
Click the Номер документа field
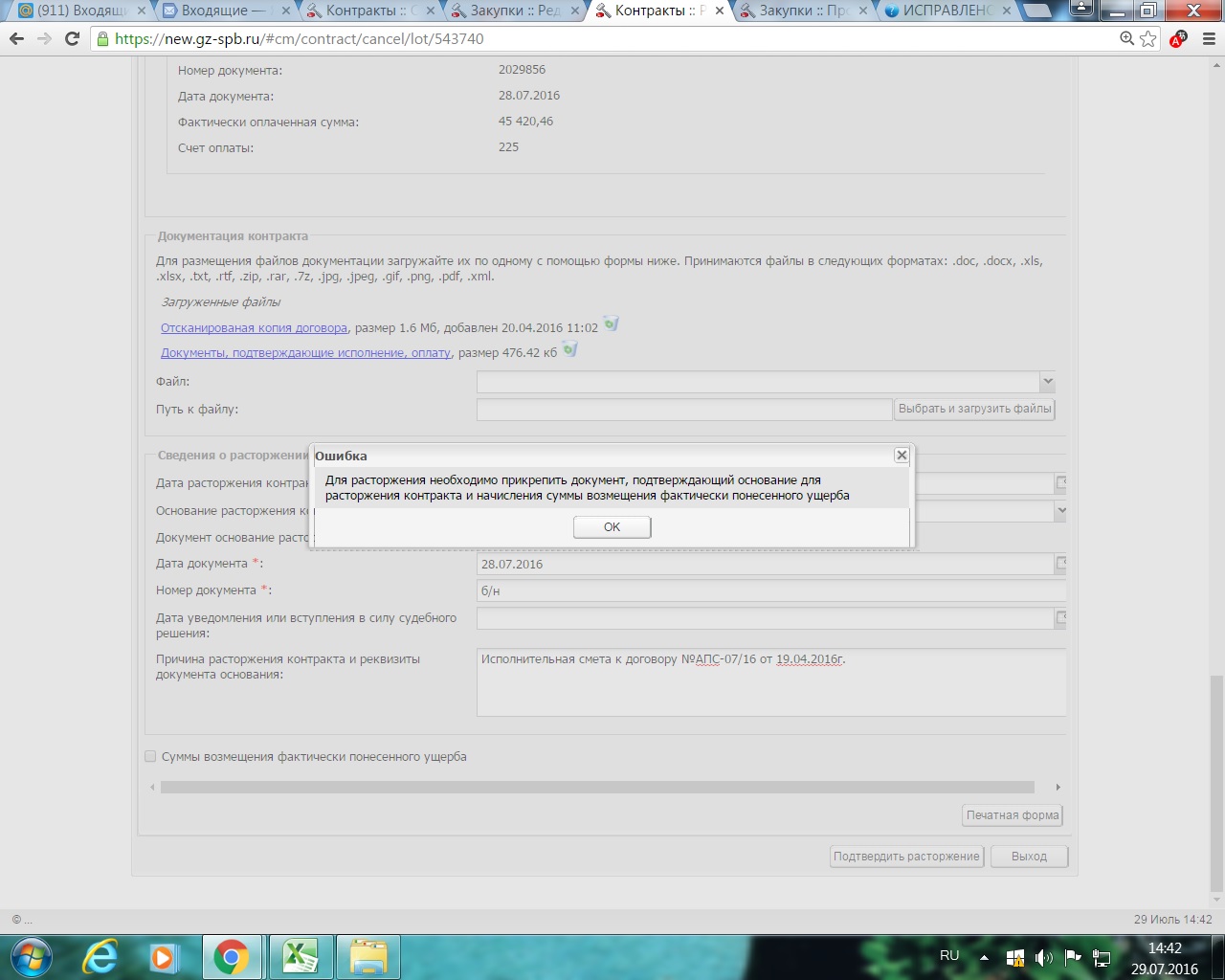[x=771, y=591]
